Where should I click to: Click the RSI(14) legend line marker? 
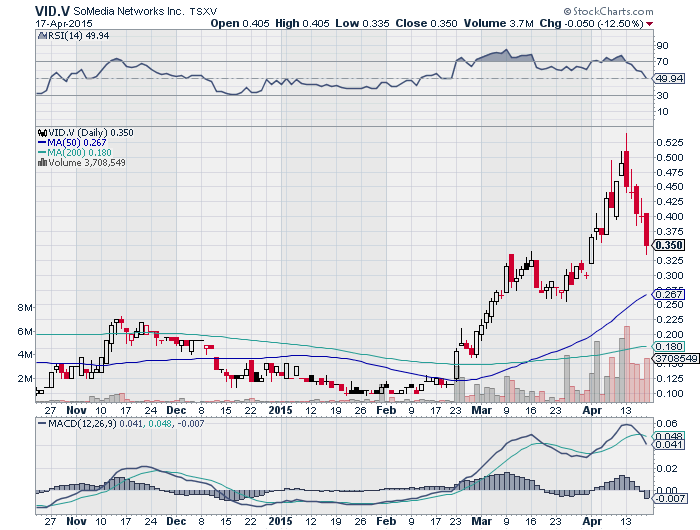pyautogui.click(x=39, y=35)
